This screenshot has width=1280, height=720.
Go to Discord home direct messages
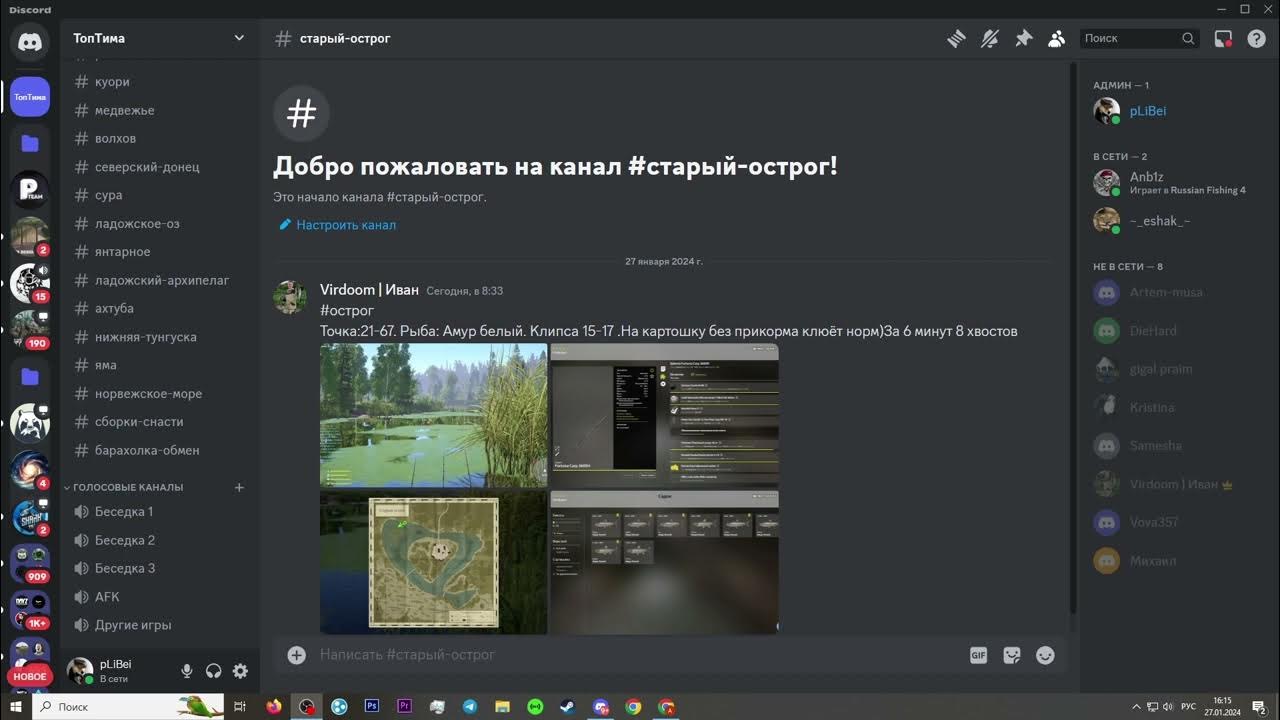pos(30,43)
